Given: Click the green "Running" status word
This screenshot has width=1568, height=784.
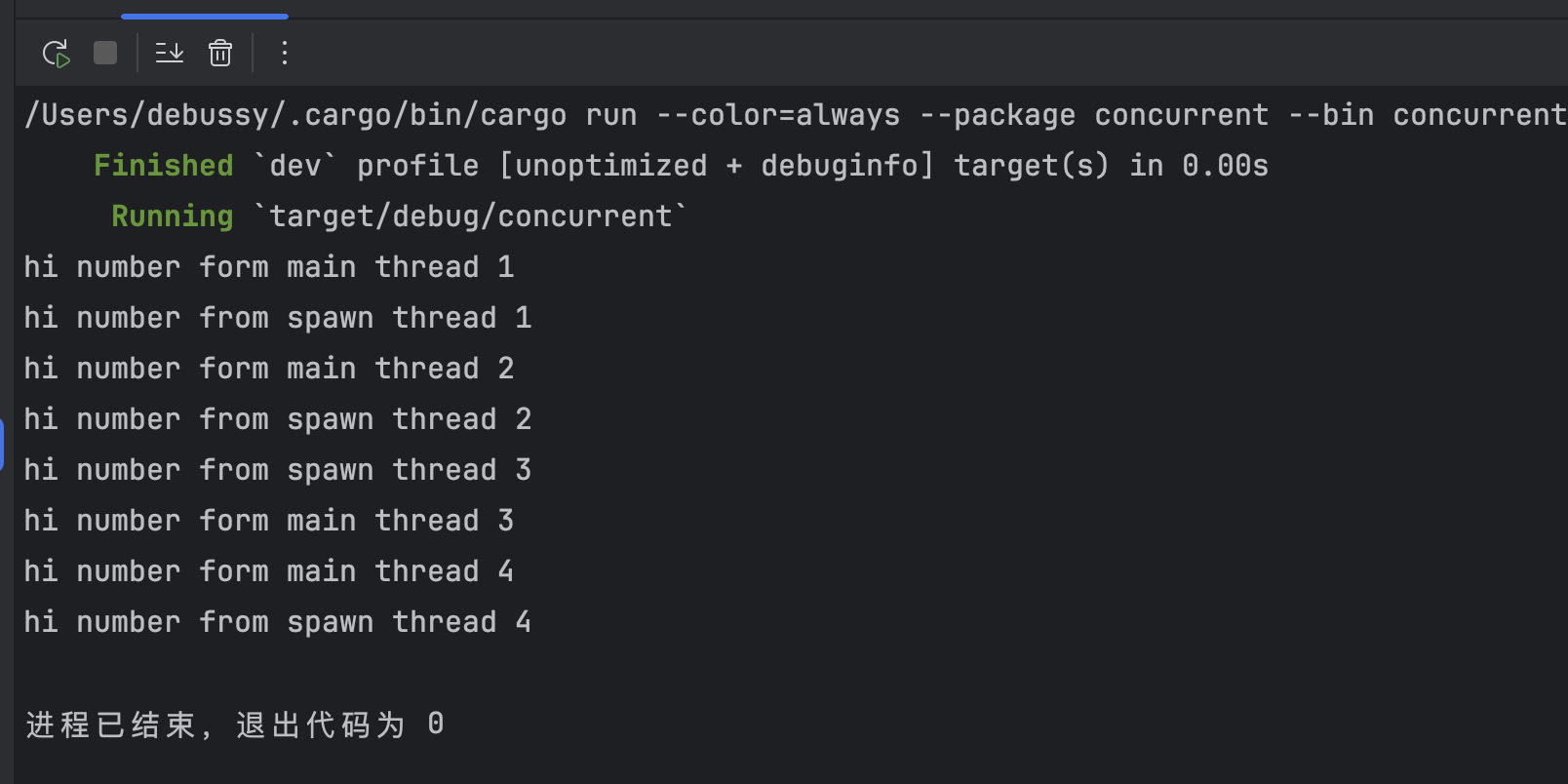Looking at the screenshot, I should tap(172, 216).
